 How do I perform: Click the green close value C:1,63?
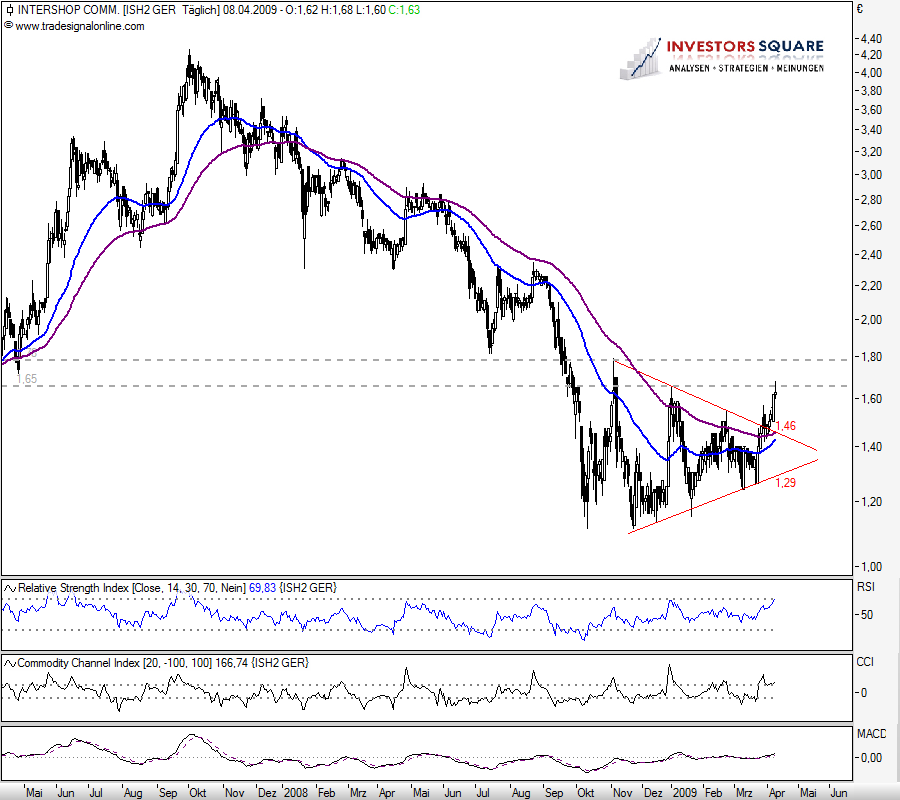pyautogui.click(x=404, y=10)
